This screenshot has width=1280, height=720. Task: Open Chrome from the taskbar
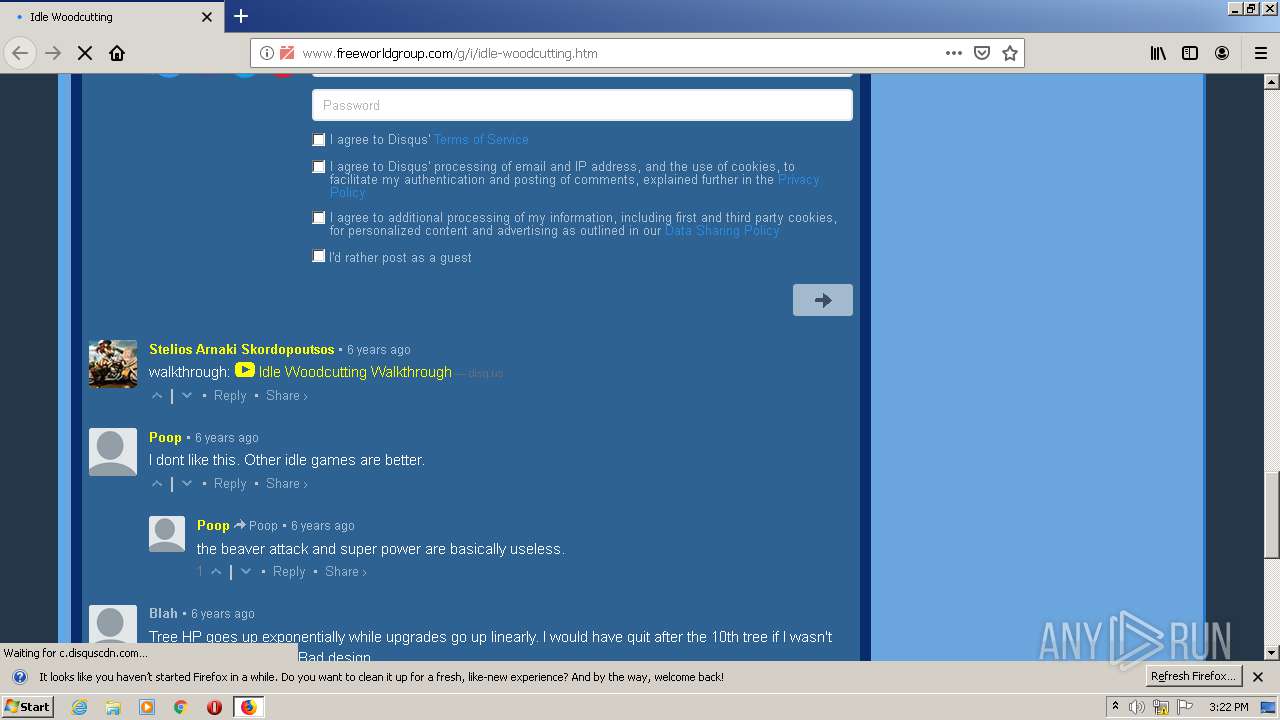pos(181,707)
